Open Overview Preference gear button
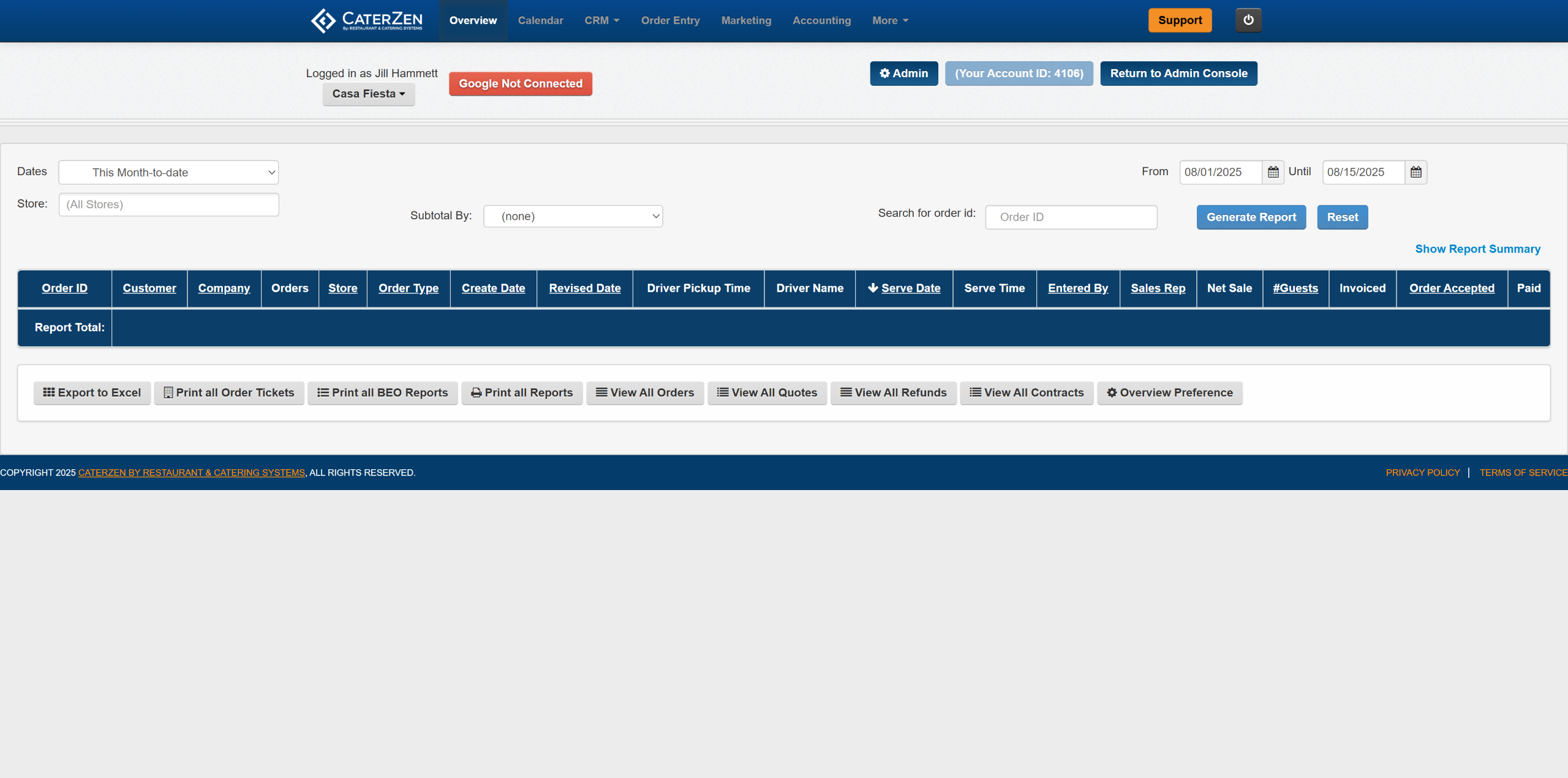Image resolution: width=1568 pixels, height=778 pixels. (1169, 393)
